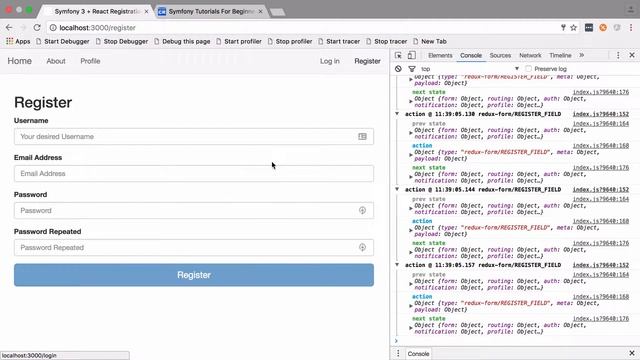Expand action object under 11:39:05.144
The width and height of the screenshot is (640, 360).
coord(411,231)
